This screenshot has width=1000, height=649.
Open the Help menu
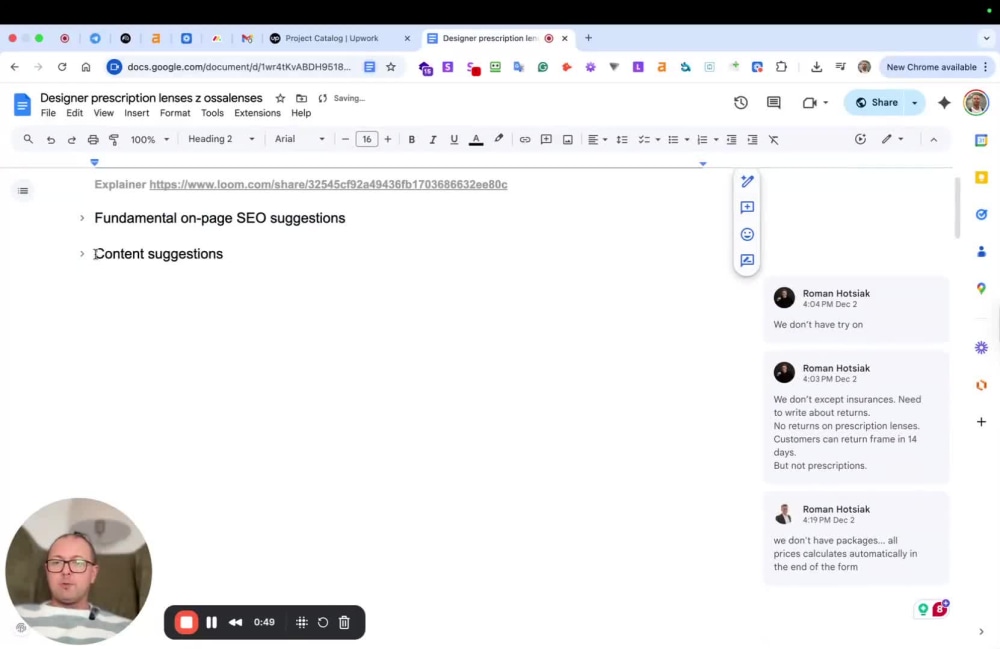pos(301,113)
